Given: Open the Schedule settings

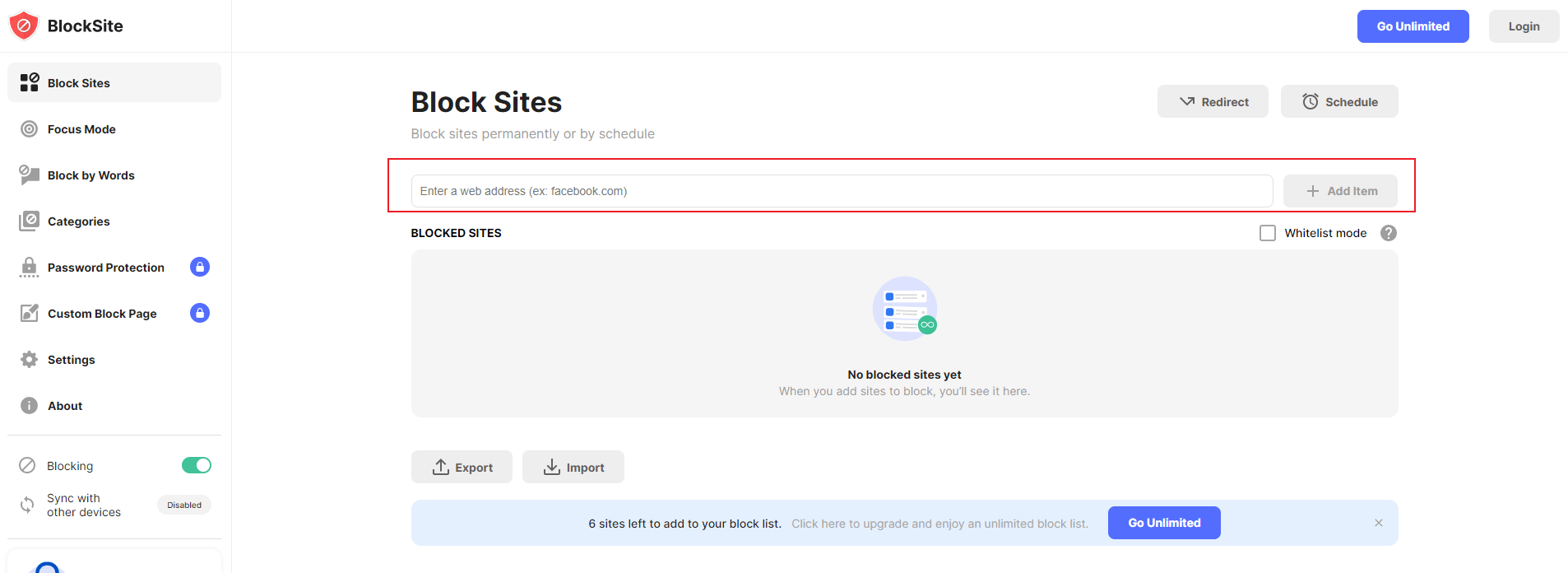Looking at the screenshot, I should (x=1339, y=102).
